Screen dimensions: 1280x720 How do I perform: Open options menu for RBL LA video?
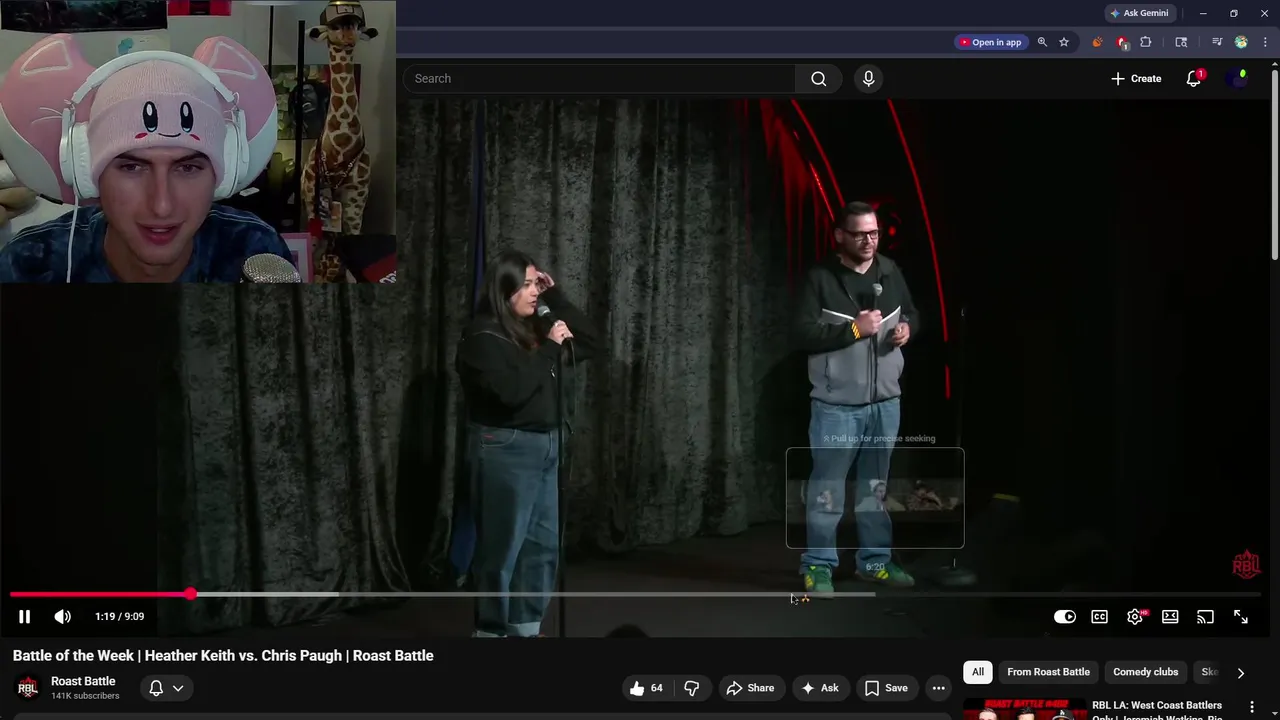(x=1251, y=708)
